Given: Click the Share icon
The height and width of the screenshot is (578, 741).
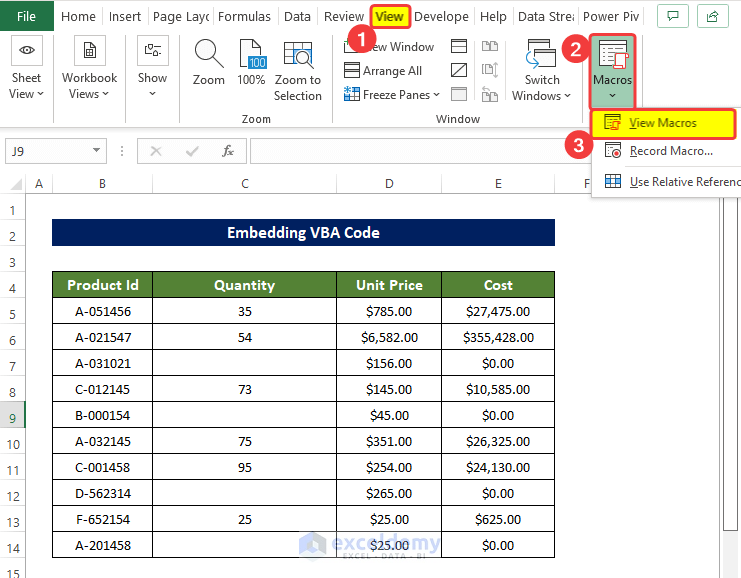Looking at the screenshot, I should (712, 17).
